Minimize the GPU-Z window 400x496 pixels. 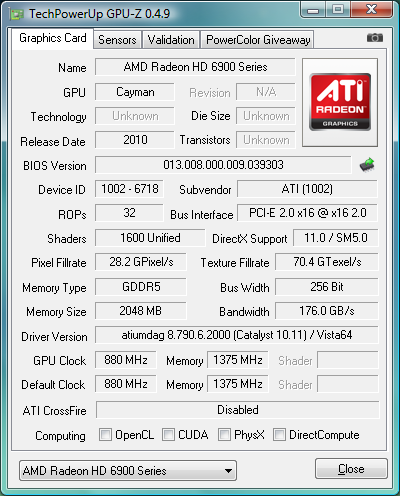tap(313, 10)
